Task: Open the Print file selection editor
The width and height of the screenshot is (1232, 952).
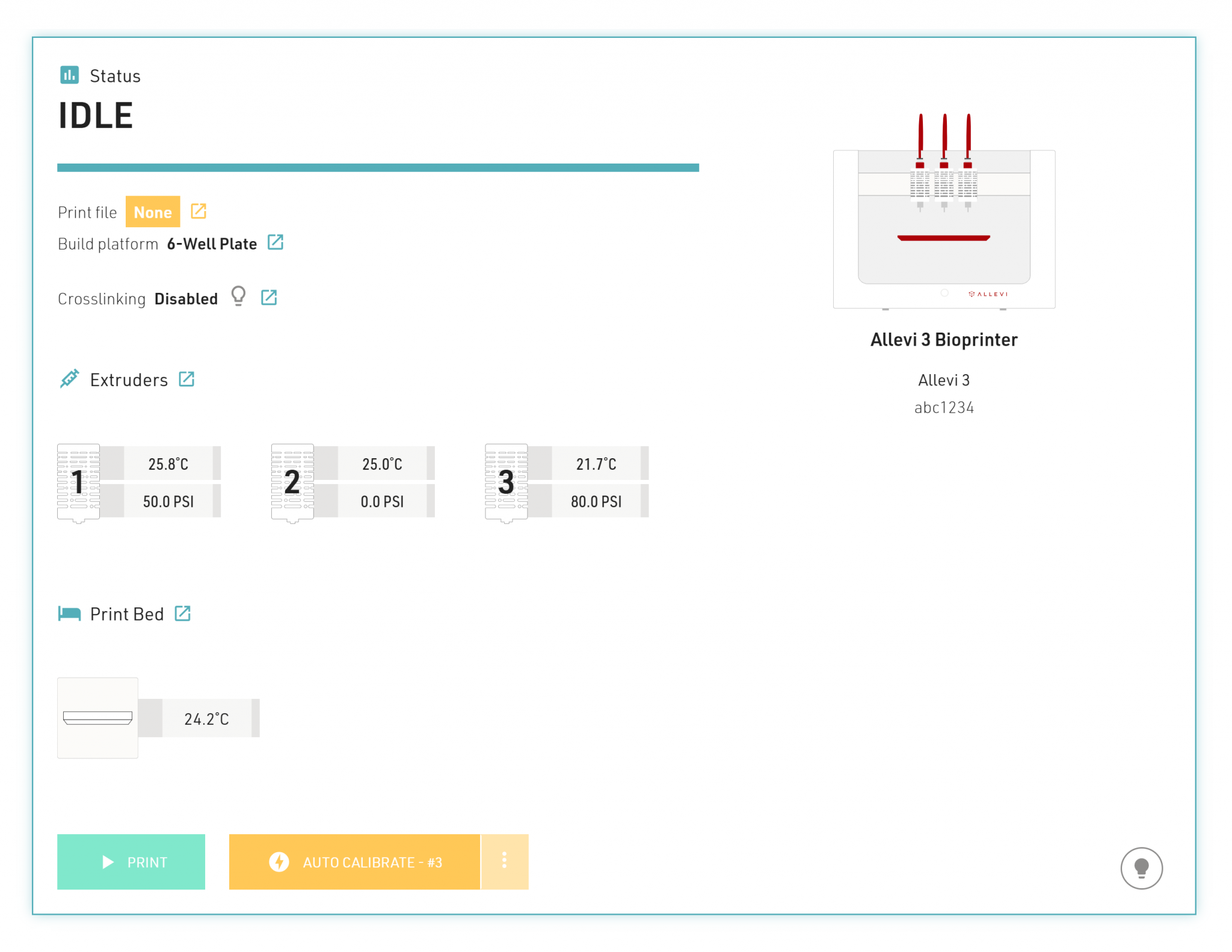Action: click(199, 211)
